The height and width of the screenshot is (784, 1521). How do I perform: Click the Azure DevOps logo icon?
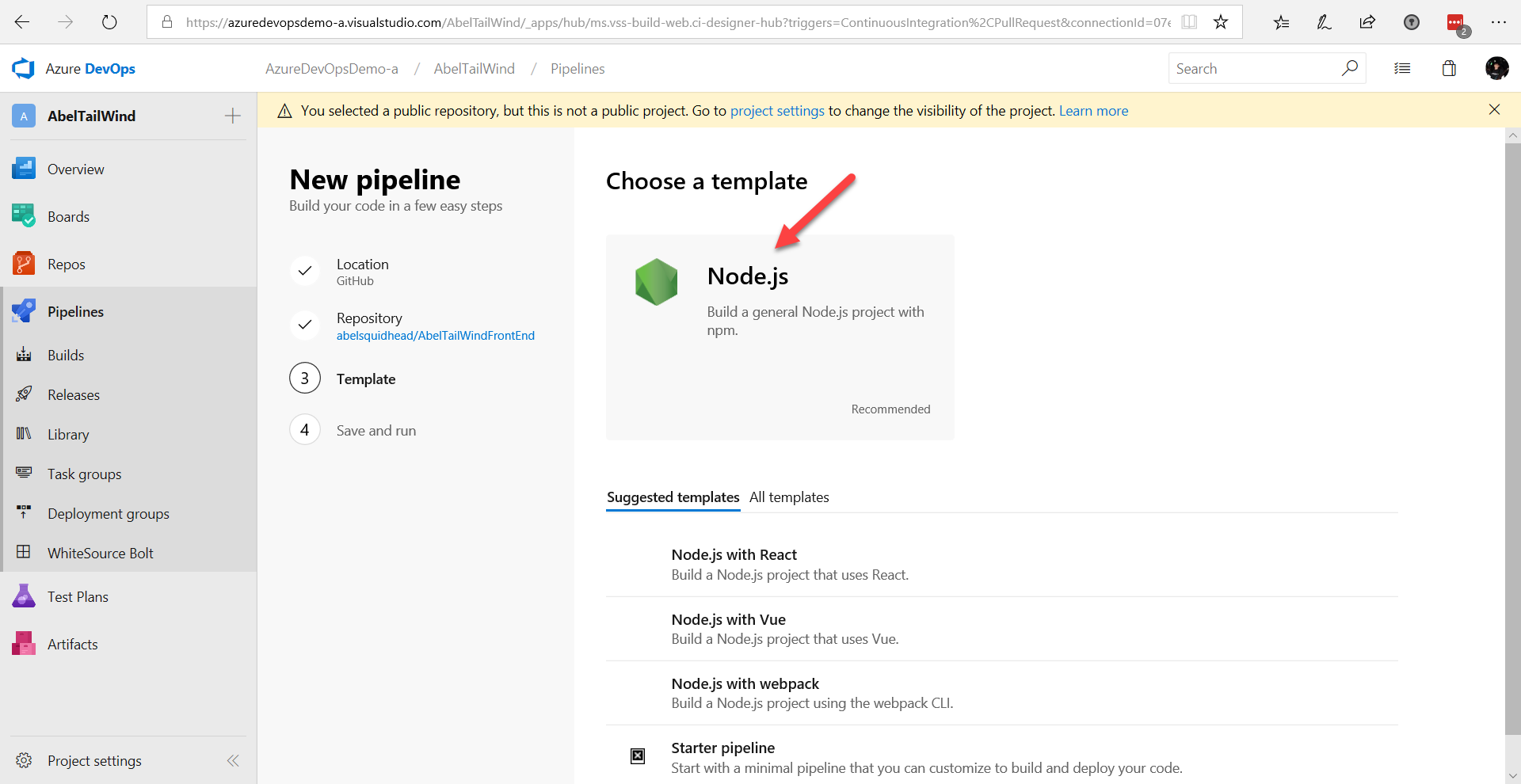pyautogui.click(x=23, y=69)
